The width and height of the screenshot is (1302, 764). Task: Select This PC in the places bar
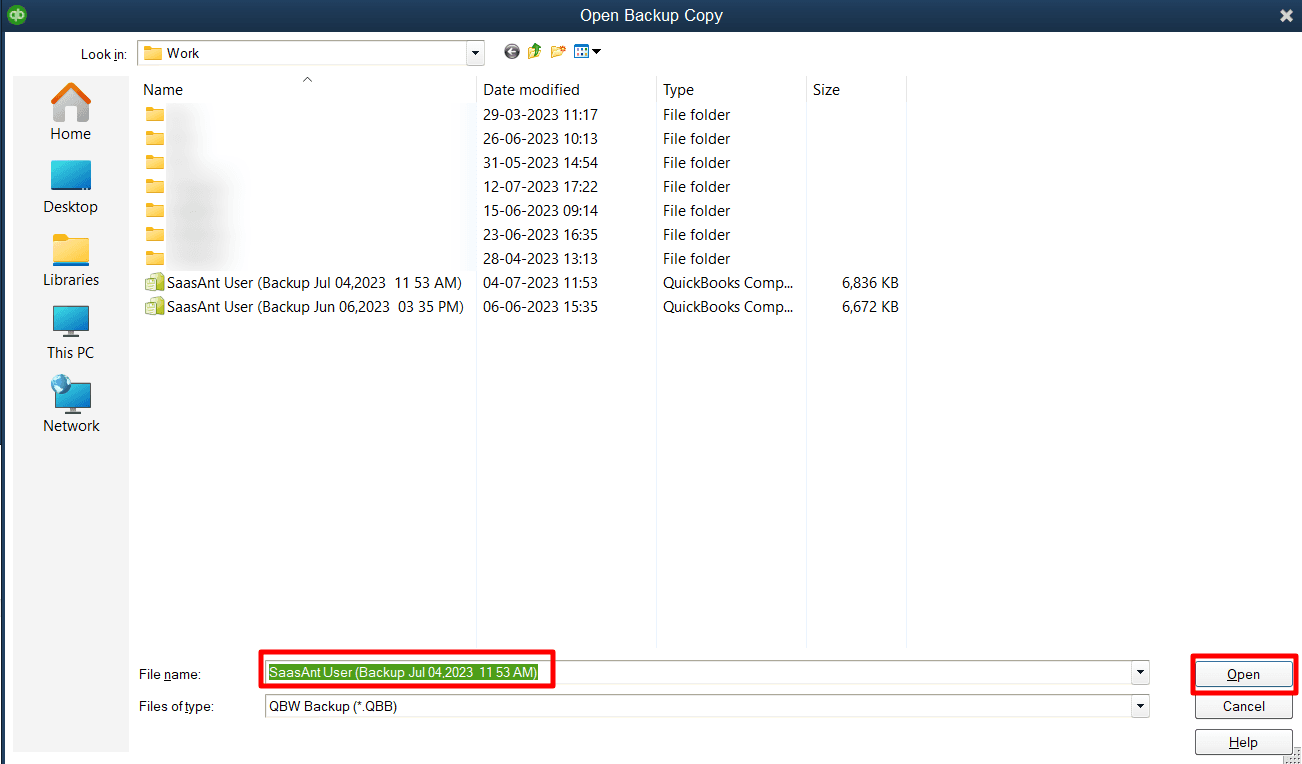click(70, 333)
